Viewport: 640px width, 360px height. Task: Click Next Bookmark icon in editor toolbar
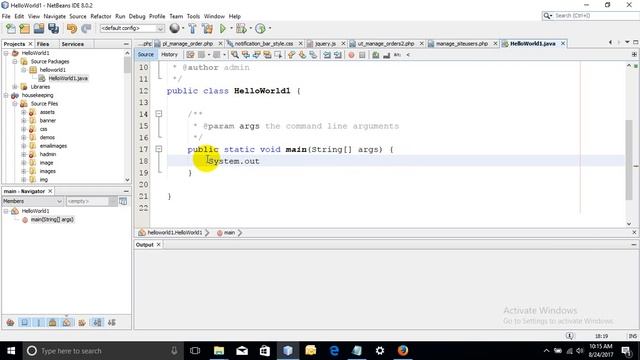[302, 55]
